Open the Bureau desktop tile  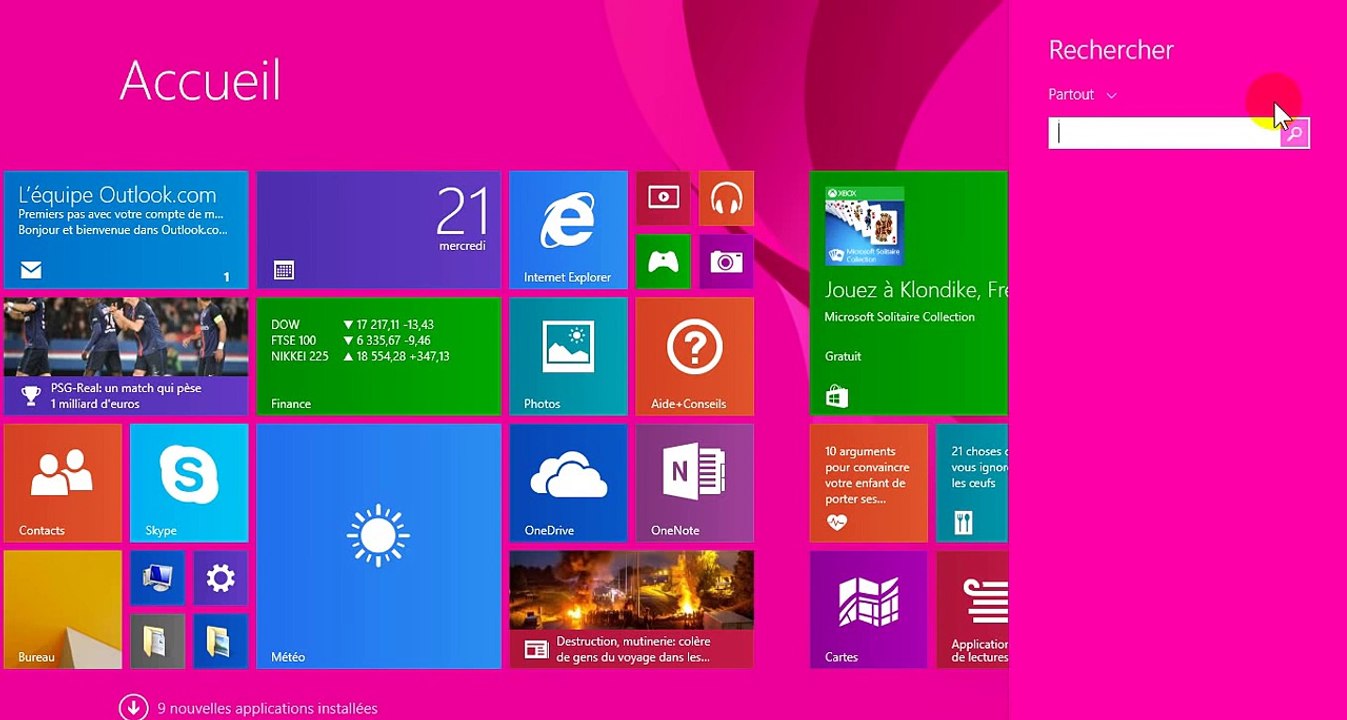tap(63, 609)
